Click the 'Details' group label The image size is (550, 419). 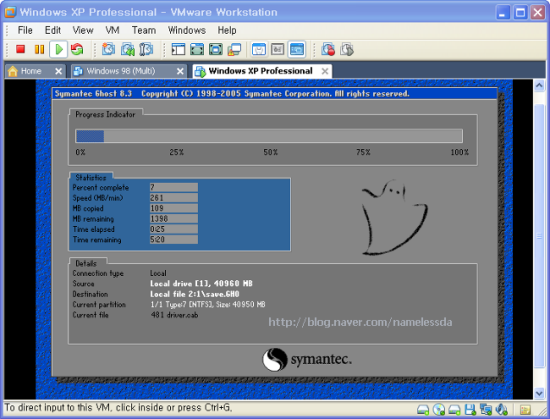[x=86, y=263]
